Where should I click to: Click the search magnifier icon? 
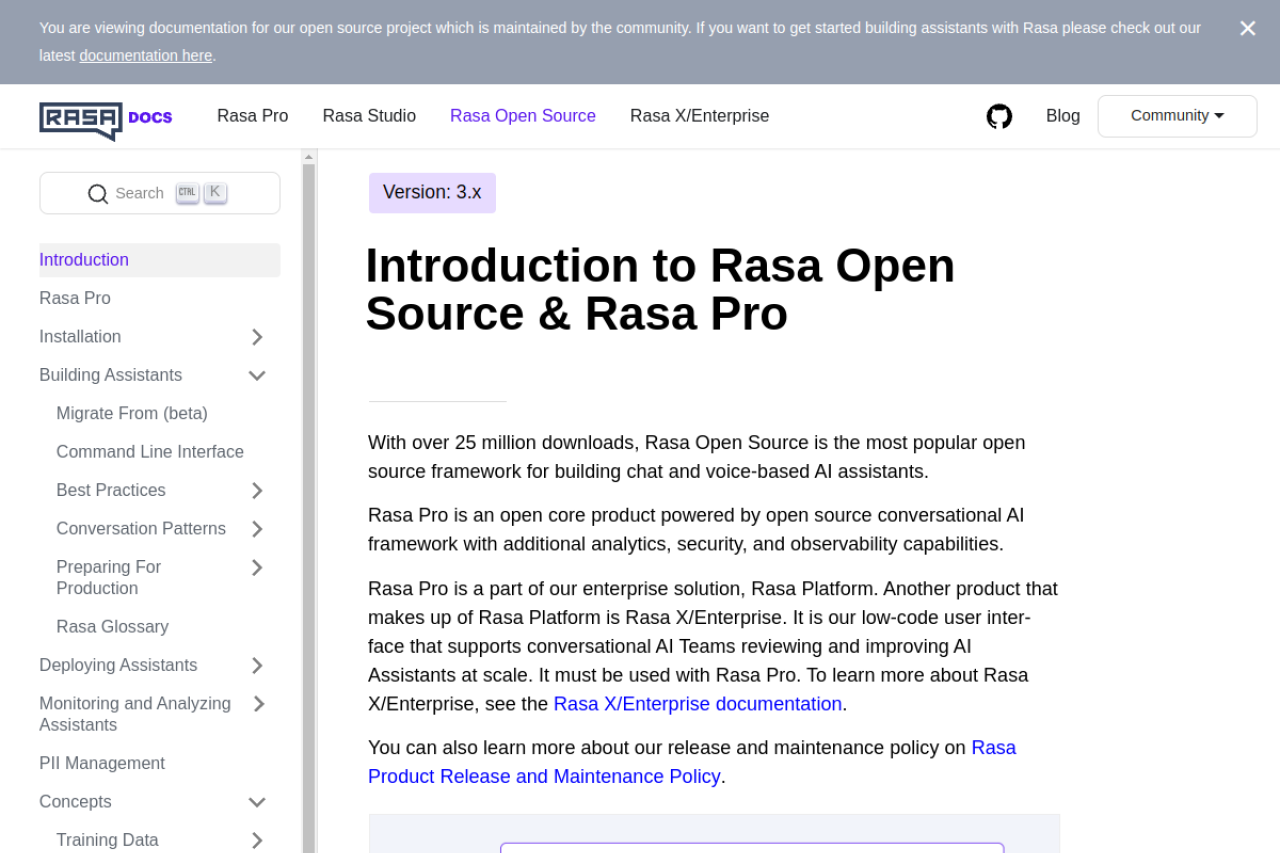[98, 194]
